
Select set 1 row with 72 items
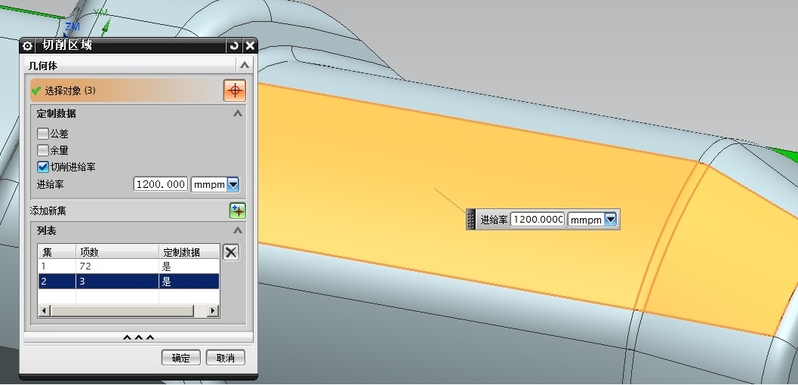(129, 266)
